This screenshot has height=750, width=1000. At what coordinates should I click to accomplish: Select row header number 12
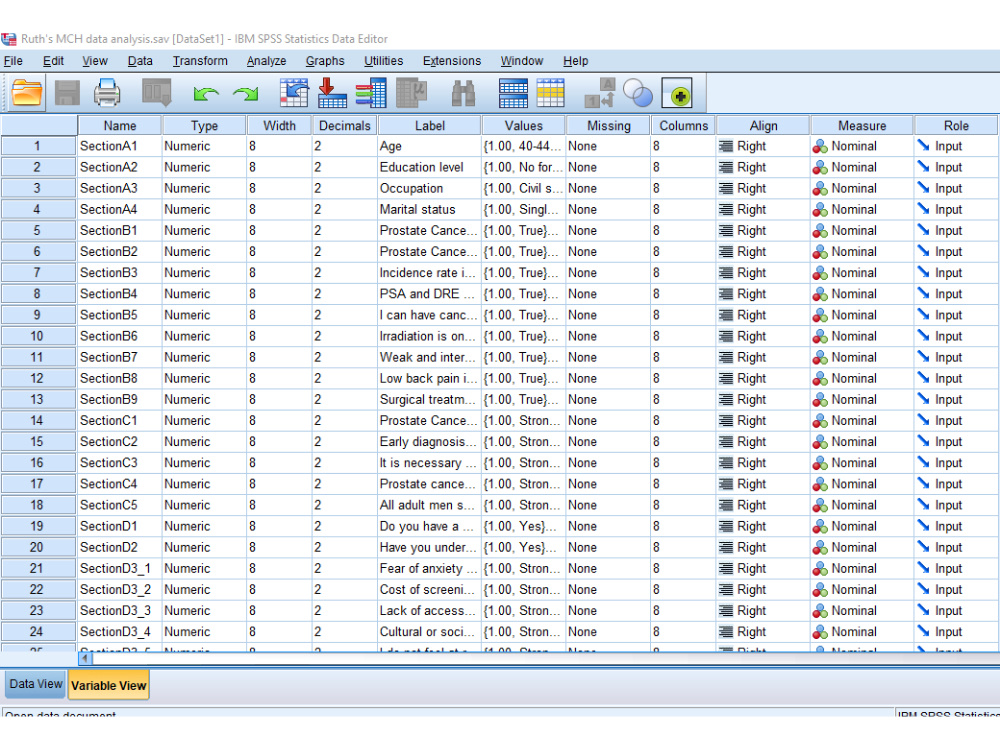pos(37,378)
